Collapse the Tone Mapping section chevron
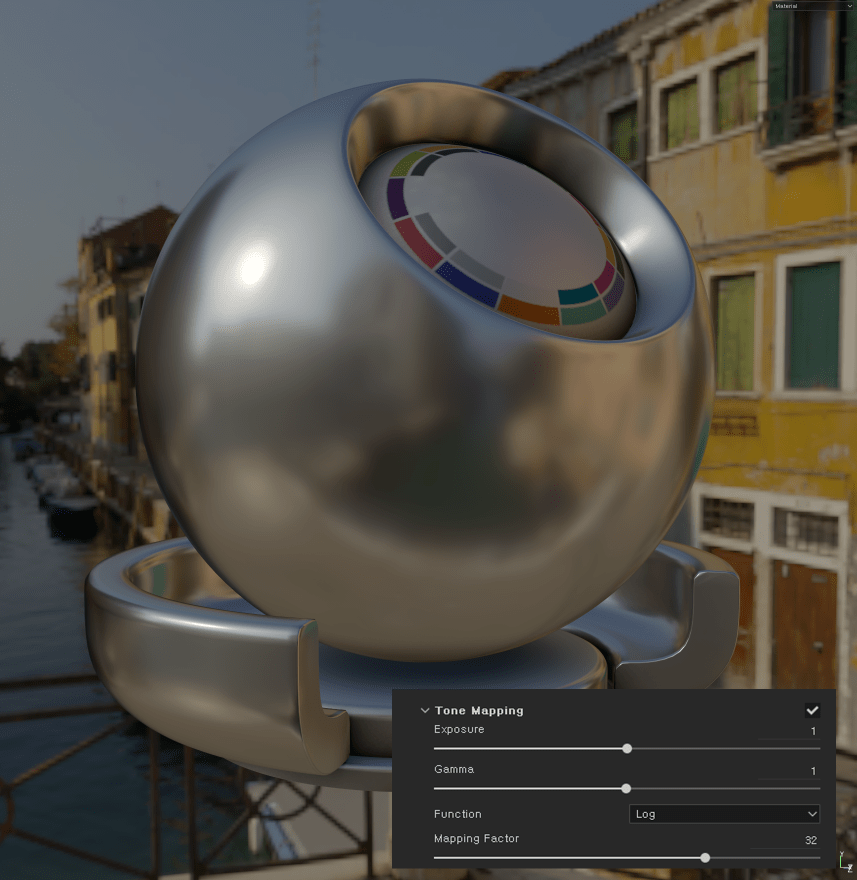 pos(425,711)
